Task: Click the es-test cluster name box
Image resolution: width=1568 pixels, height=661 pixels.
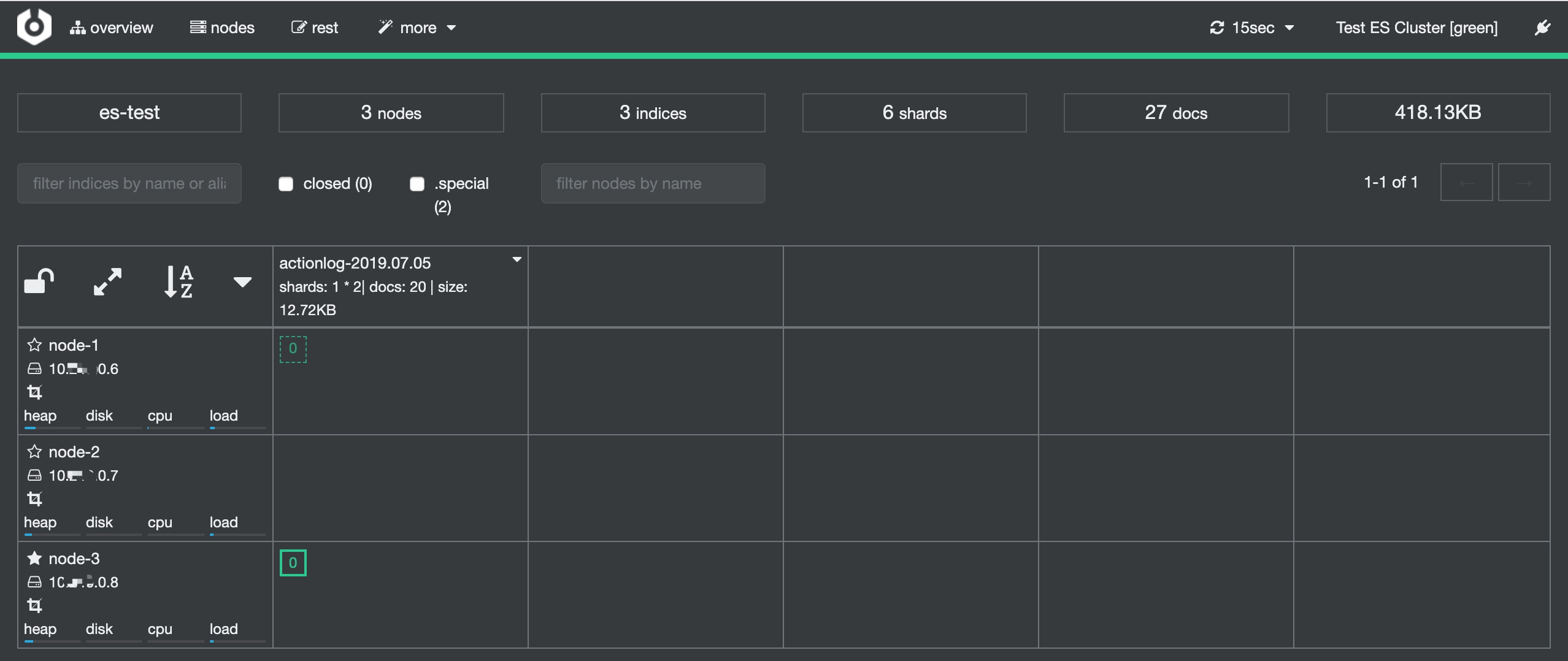Action: pos(129,112)
